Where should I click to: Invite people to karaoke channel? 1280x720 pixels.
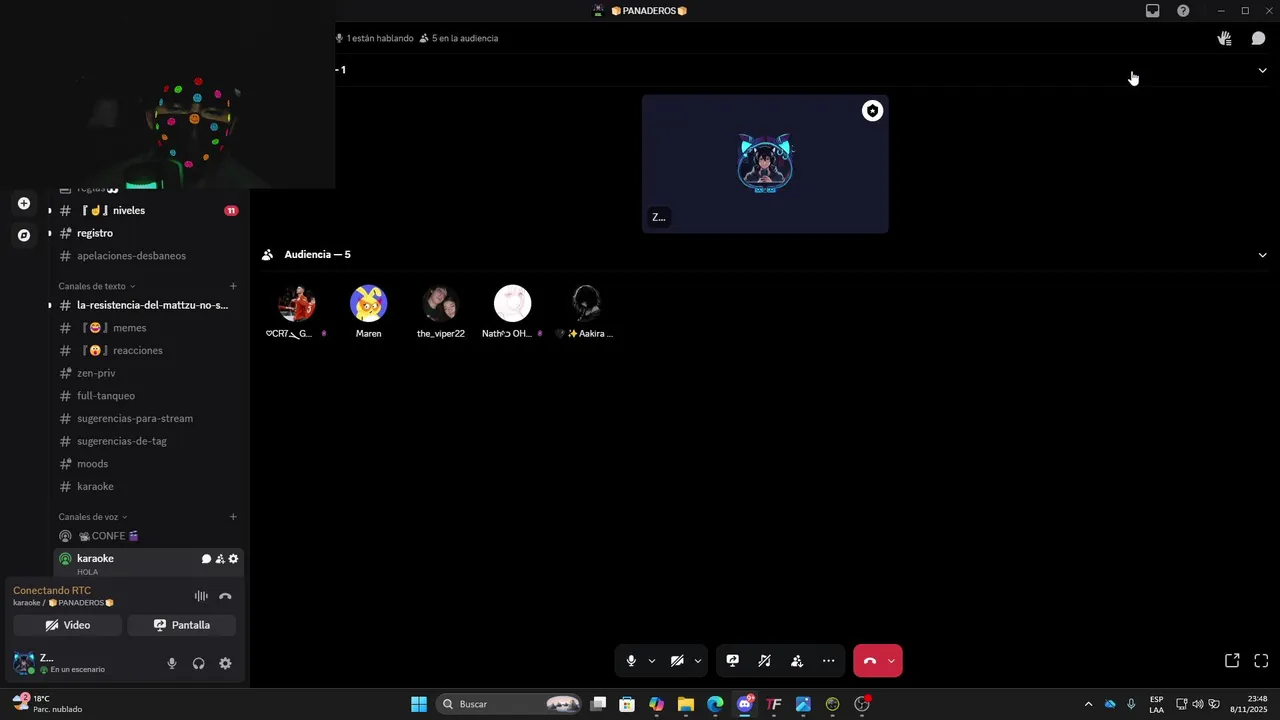pos(220,559)
